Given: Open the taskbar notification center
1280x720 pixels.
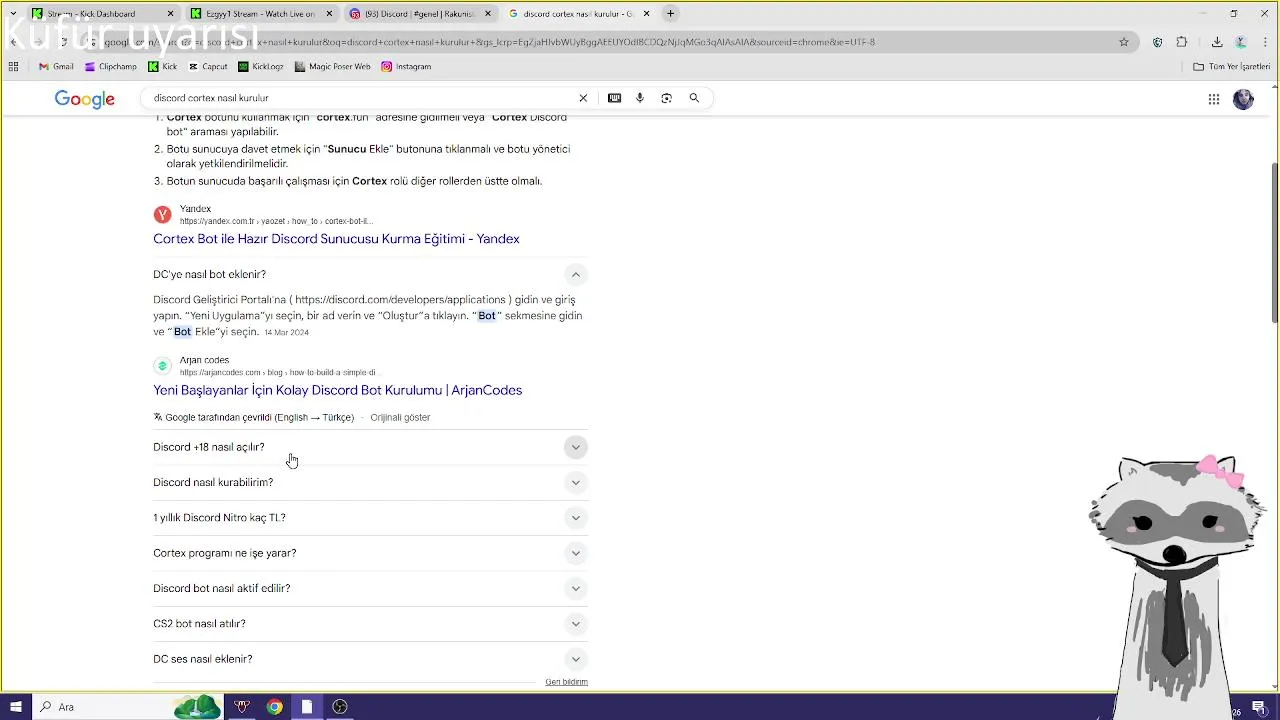Looking at the screenshot, I should [x=1258, y=708].
